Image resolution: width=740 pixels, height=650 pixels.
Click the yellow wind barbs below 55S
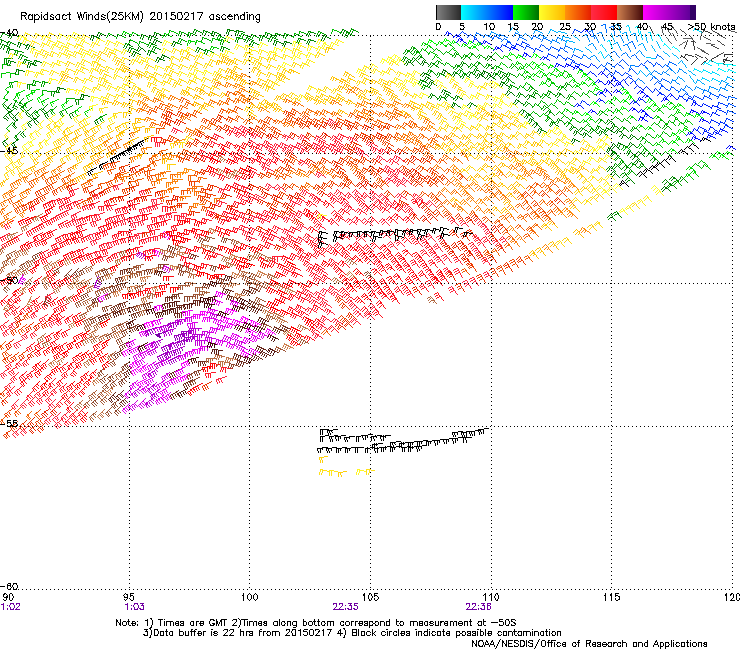click(346, 468)
